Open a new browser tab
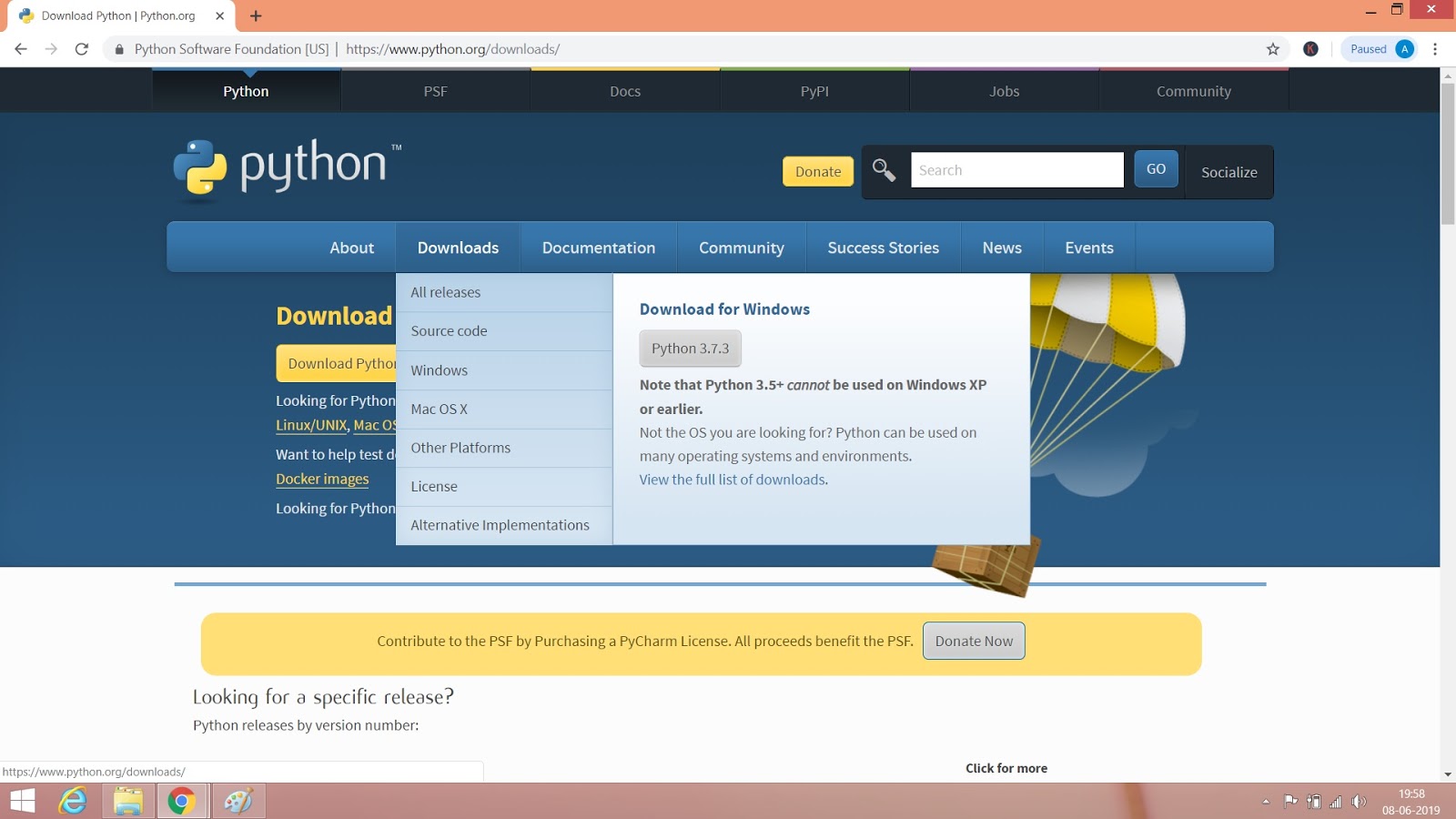The height and width of the screenshot is (819, 1456). point(256,15)
